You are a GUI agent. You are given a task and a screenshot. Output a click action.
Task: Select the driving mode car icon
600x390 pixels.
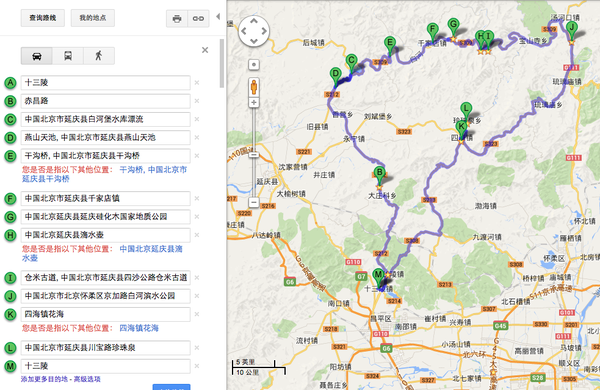click(37, 56)
